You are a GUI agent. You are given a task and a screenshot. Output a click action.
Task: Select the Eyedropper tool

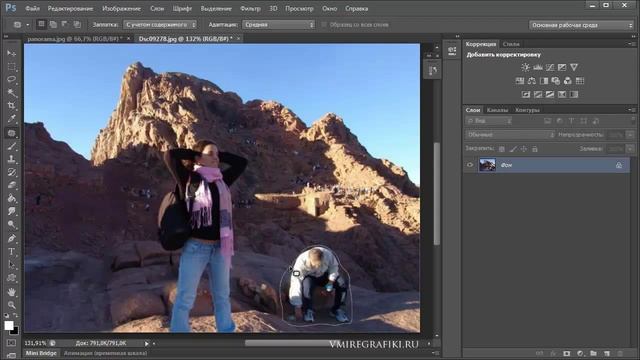(x=11, y=119)
